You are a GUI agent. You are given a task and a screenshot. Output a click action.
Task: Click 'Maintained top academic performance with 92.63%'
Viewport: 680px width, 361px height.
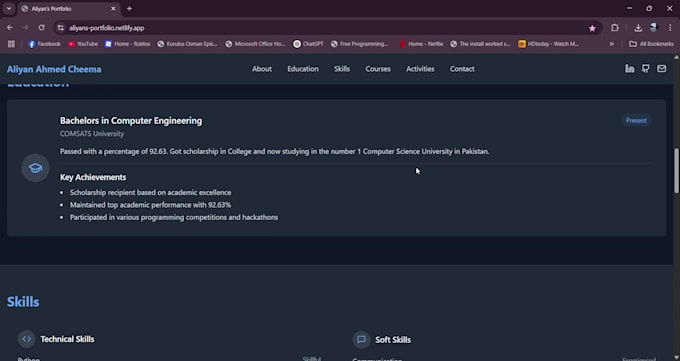click(x=150, y=205)
